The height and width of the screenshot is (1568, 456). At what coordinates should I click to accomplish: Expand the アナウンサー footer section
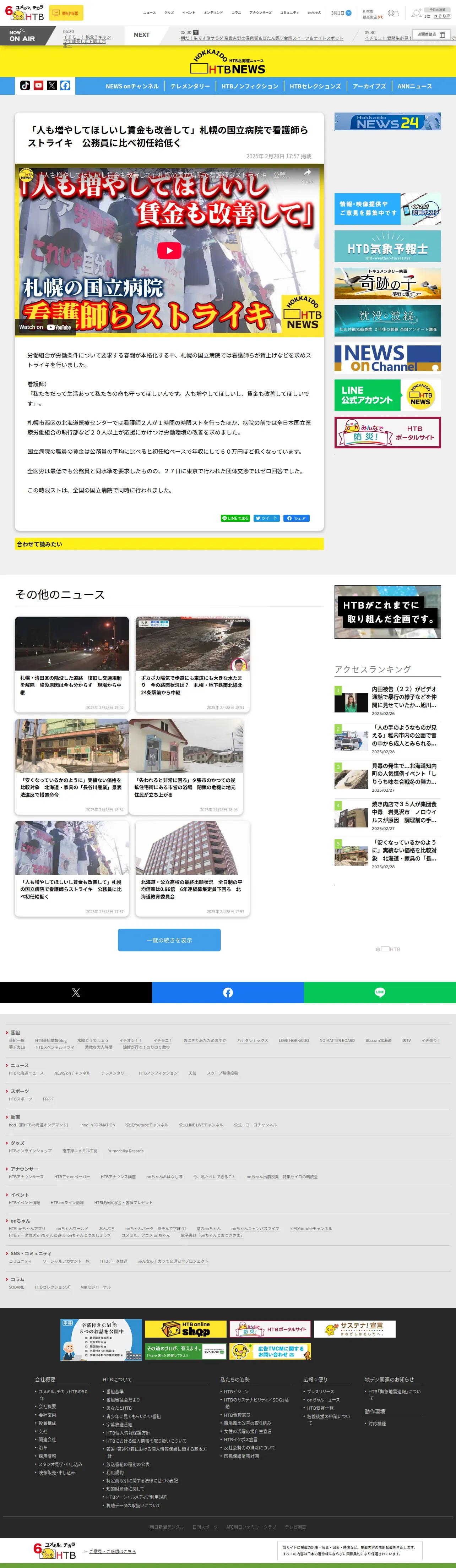click(24, 1169)
